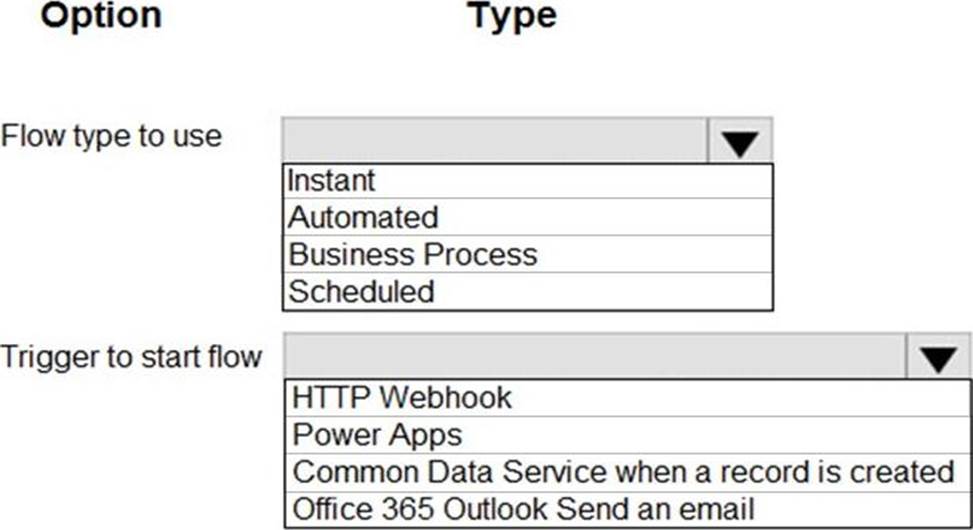Click the empty Trigger selection box

pos(594,356)
